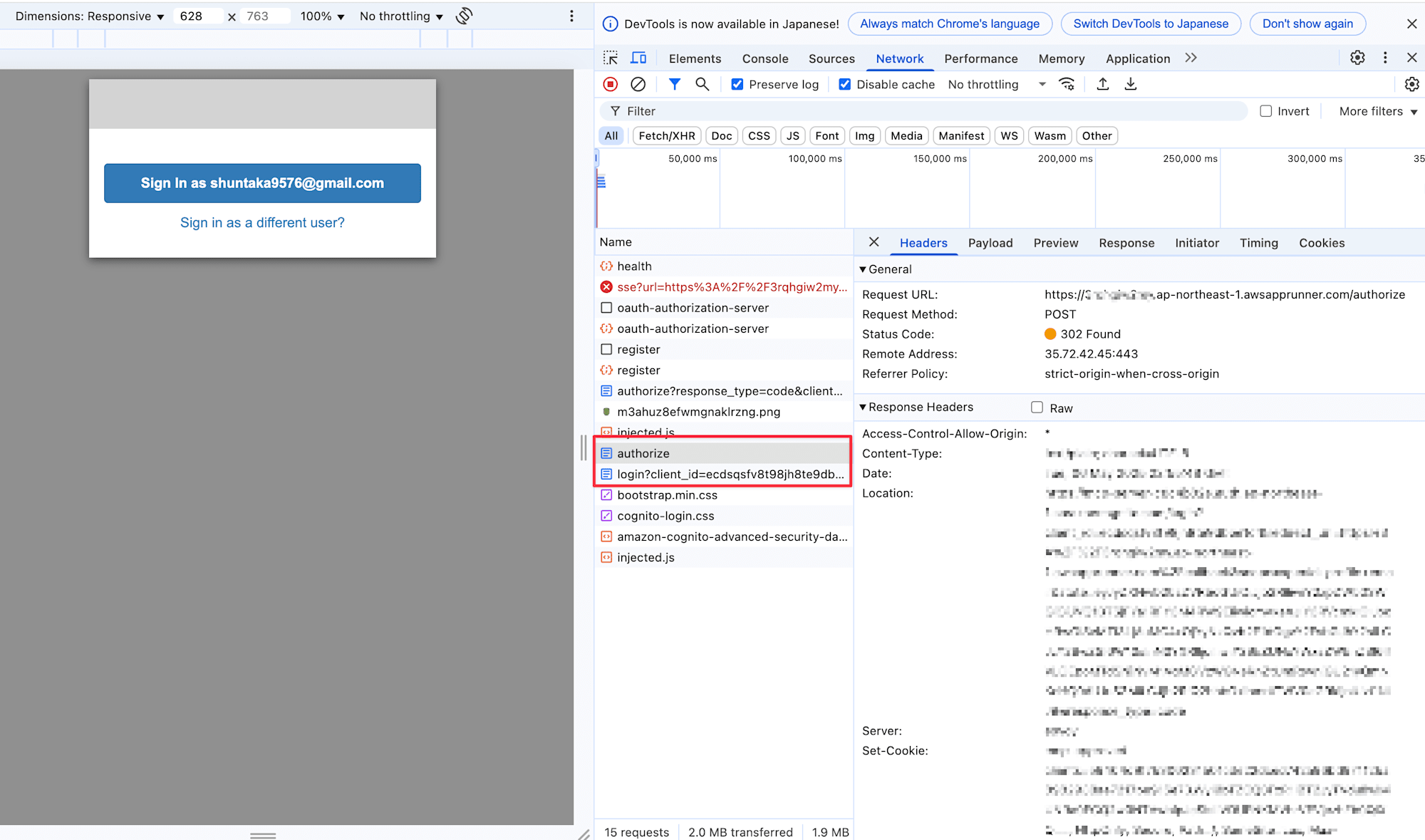The height and width of the screenshot is (840, 1425).
Task: Collapse the General section
Action: click(x=886, y=269)
